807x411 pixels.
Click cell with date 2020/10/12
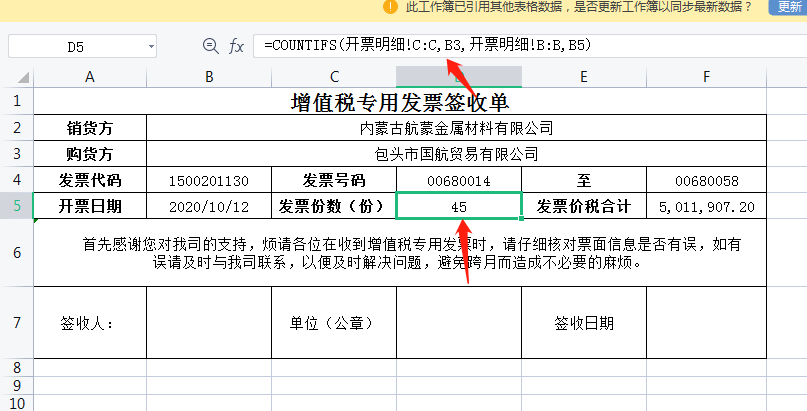209,207
